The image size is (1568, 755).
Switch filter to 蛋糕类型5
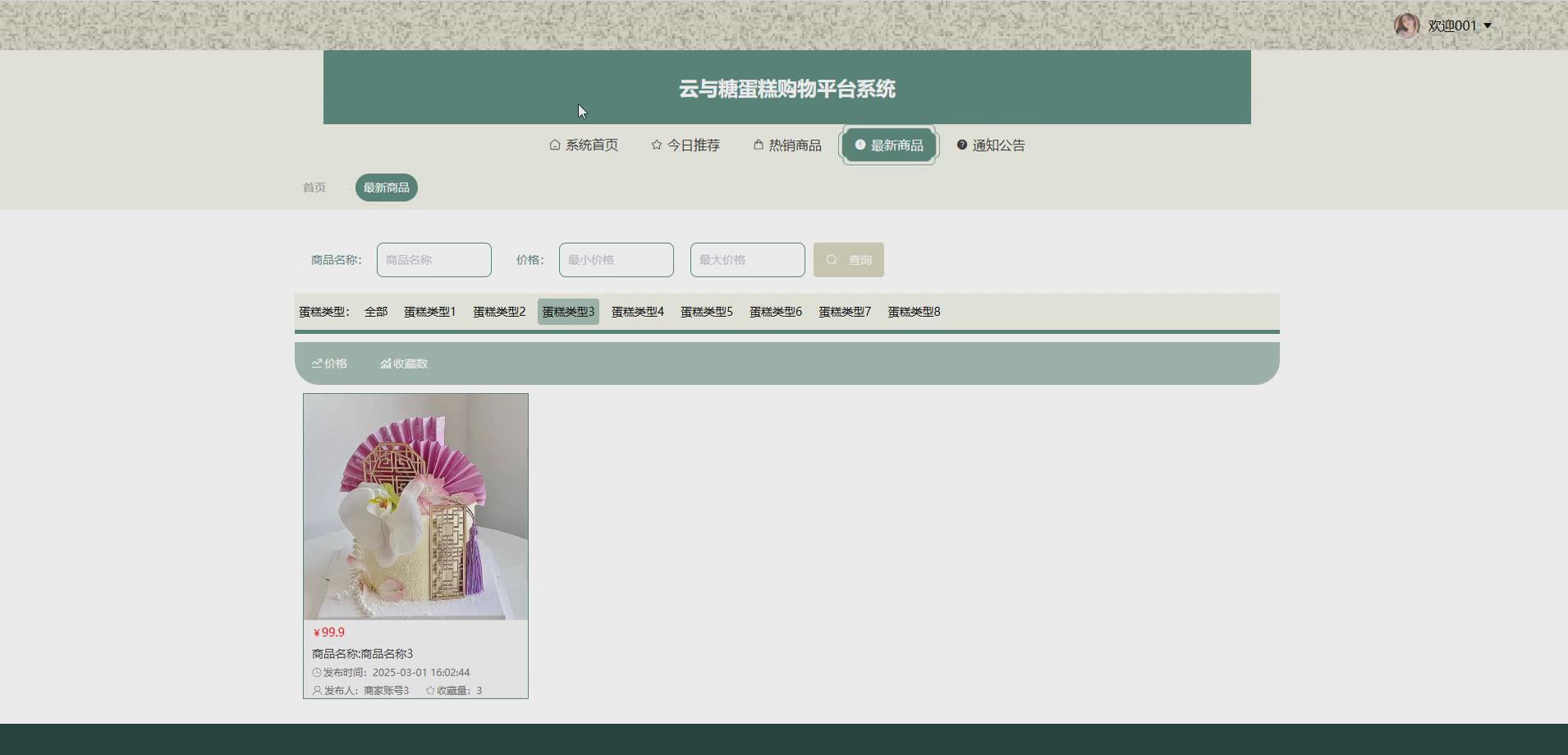point(707,311)
